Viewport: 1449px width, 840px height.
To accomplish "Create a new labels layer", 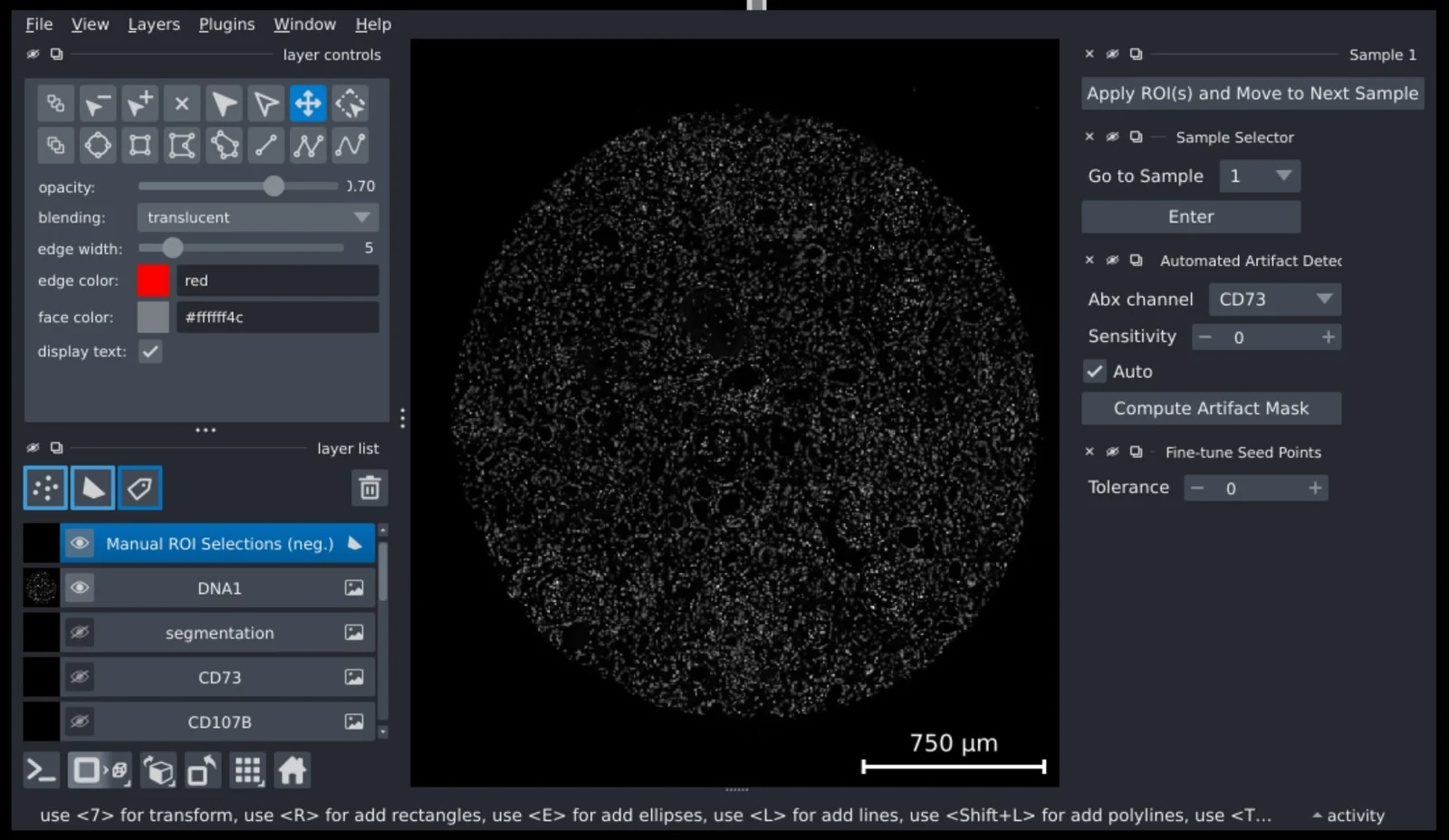I will point(139,488).
